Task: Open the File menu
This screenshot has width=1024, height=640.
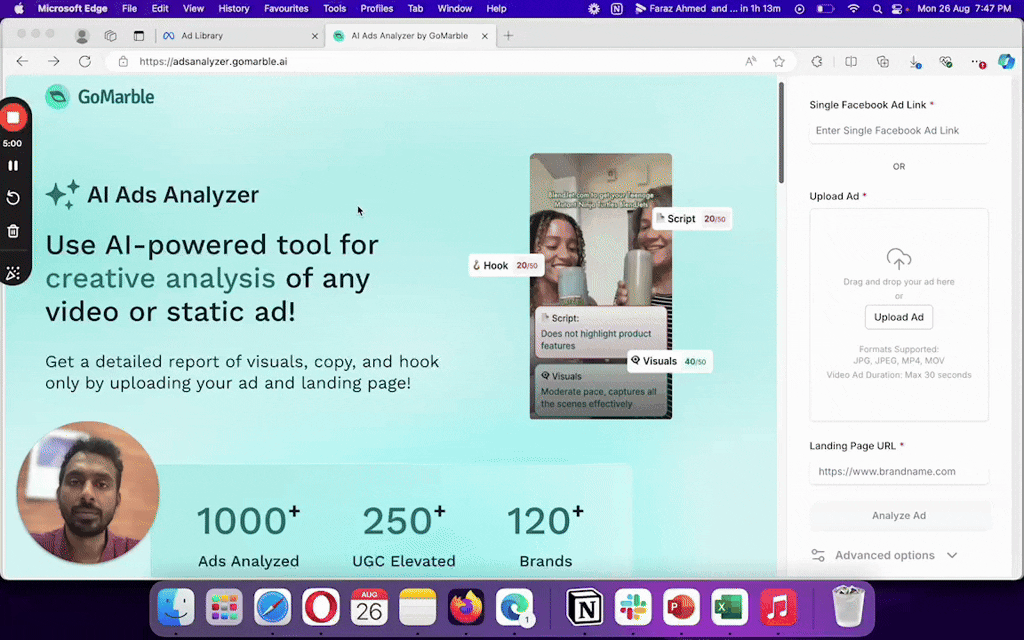Action: pyautogui.click(x=129, y=8)
